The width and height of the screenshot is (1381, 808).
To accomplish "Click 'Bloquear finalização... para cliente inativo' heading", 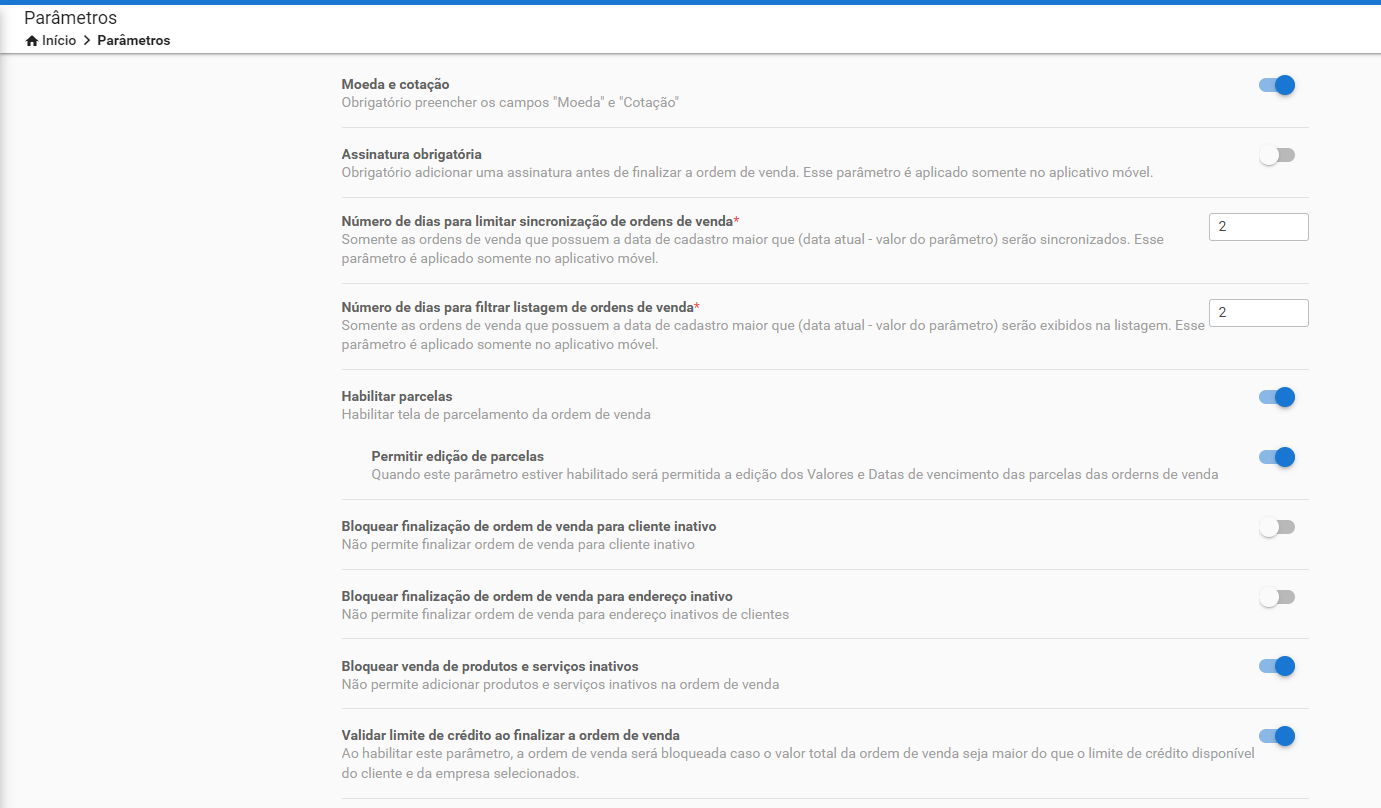I will point(528,526).
